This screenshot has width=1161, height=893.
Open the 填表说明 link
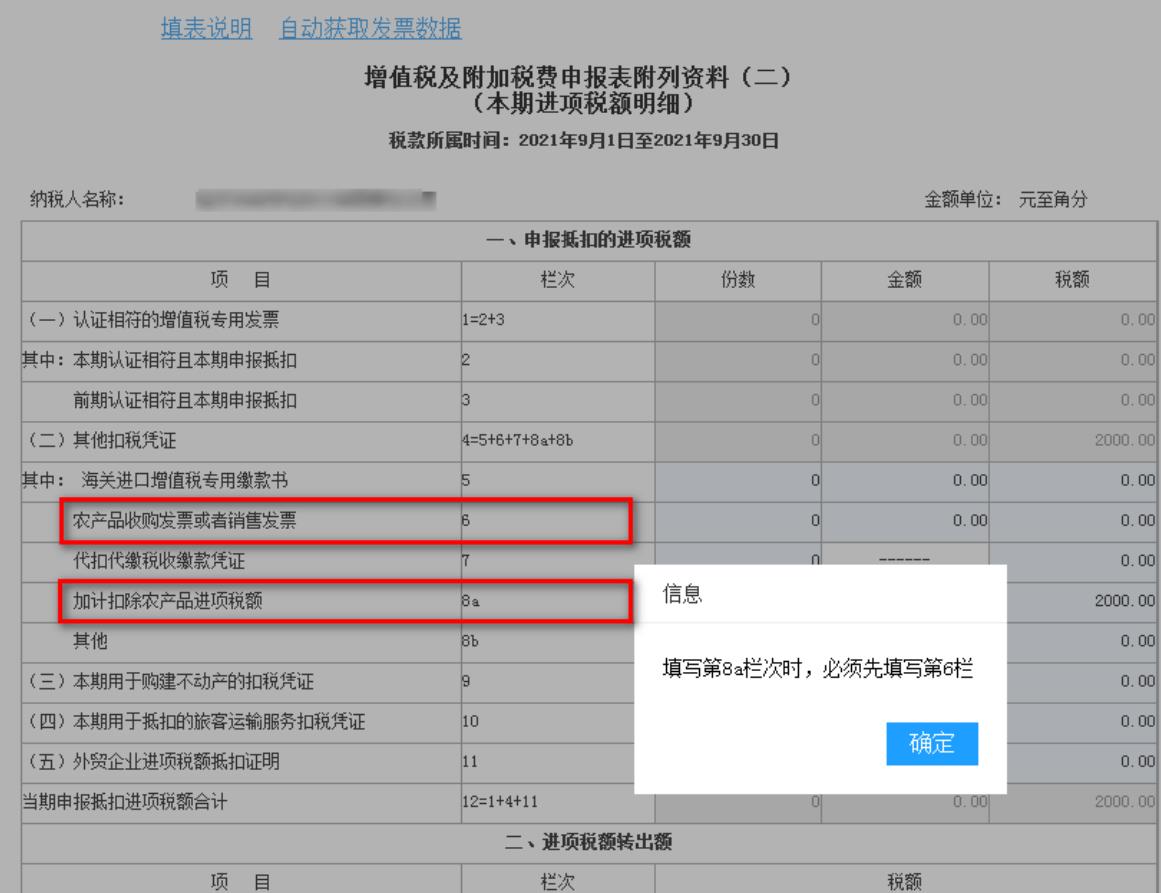(207, 28)
